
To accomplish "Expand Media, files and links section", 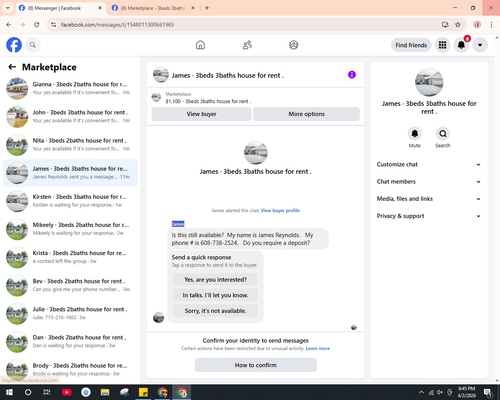I will pyautogui.click(x=429, y=199).
